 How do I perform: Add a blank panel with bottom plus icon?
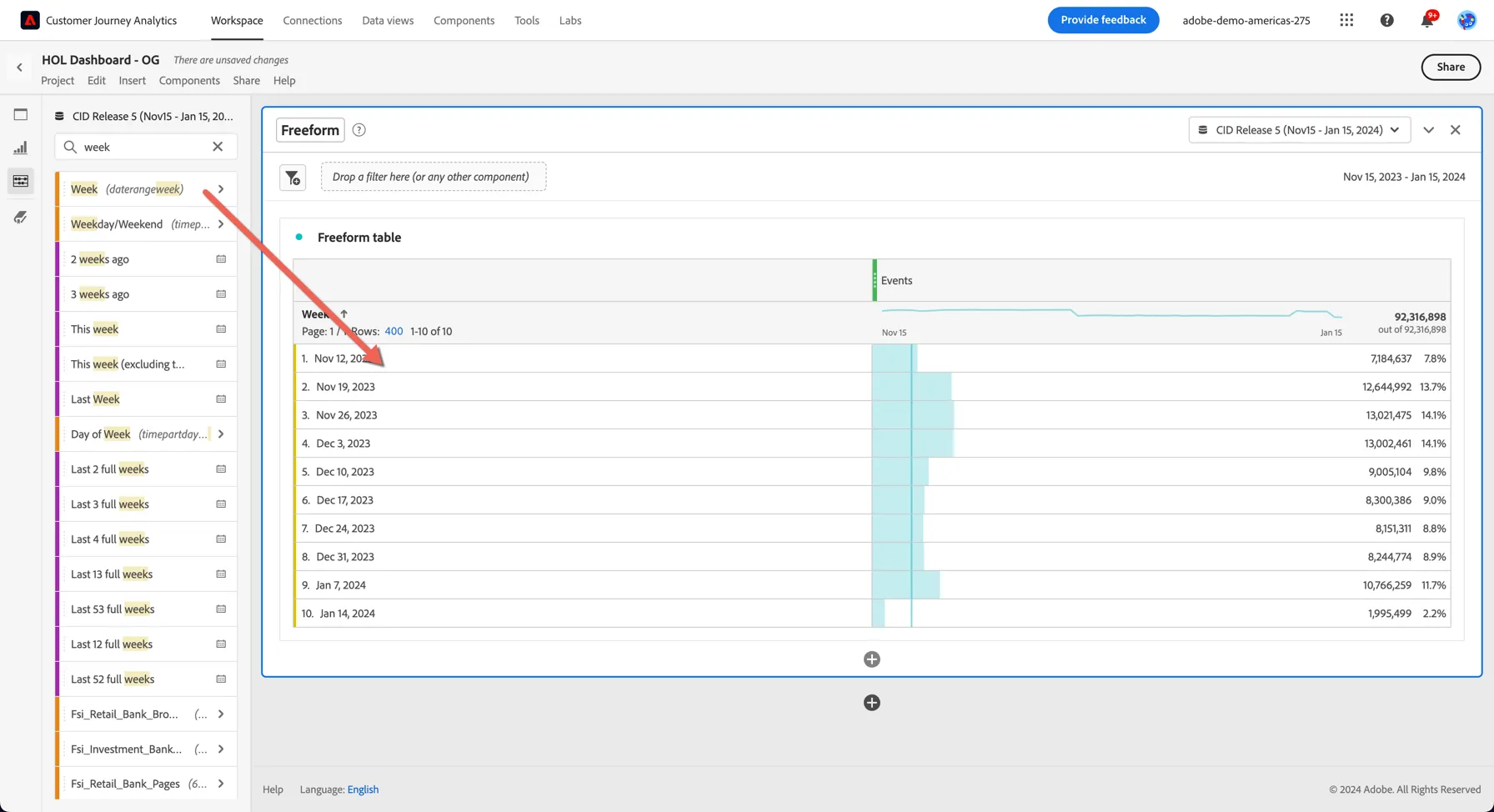(x=872, y=703)
